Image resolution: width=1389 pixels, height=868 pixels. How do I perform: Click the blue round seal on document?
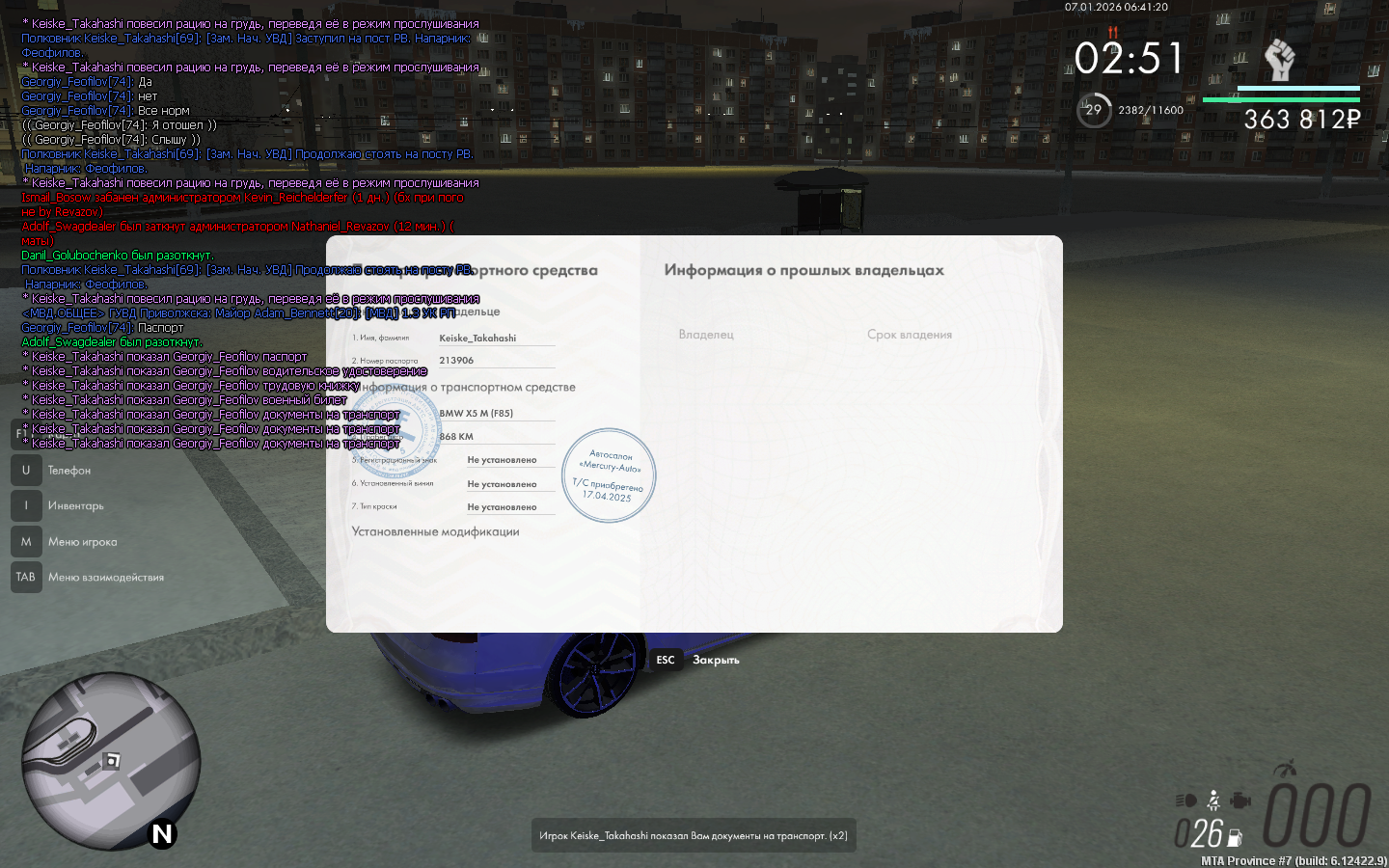(x=393, y=430)
